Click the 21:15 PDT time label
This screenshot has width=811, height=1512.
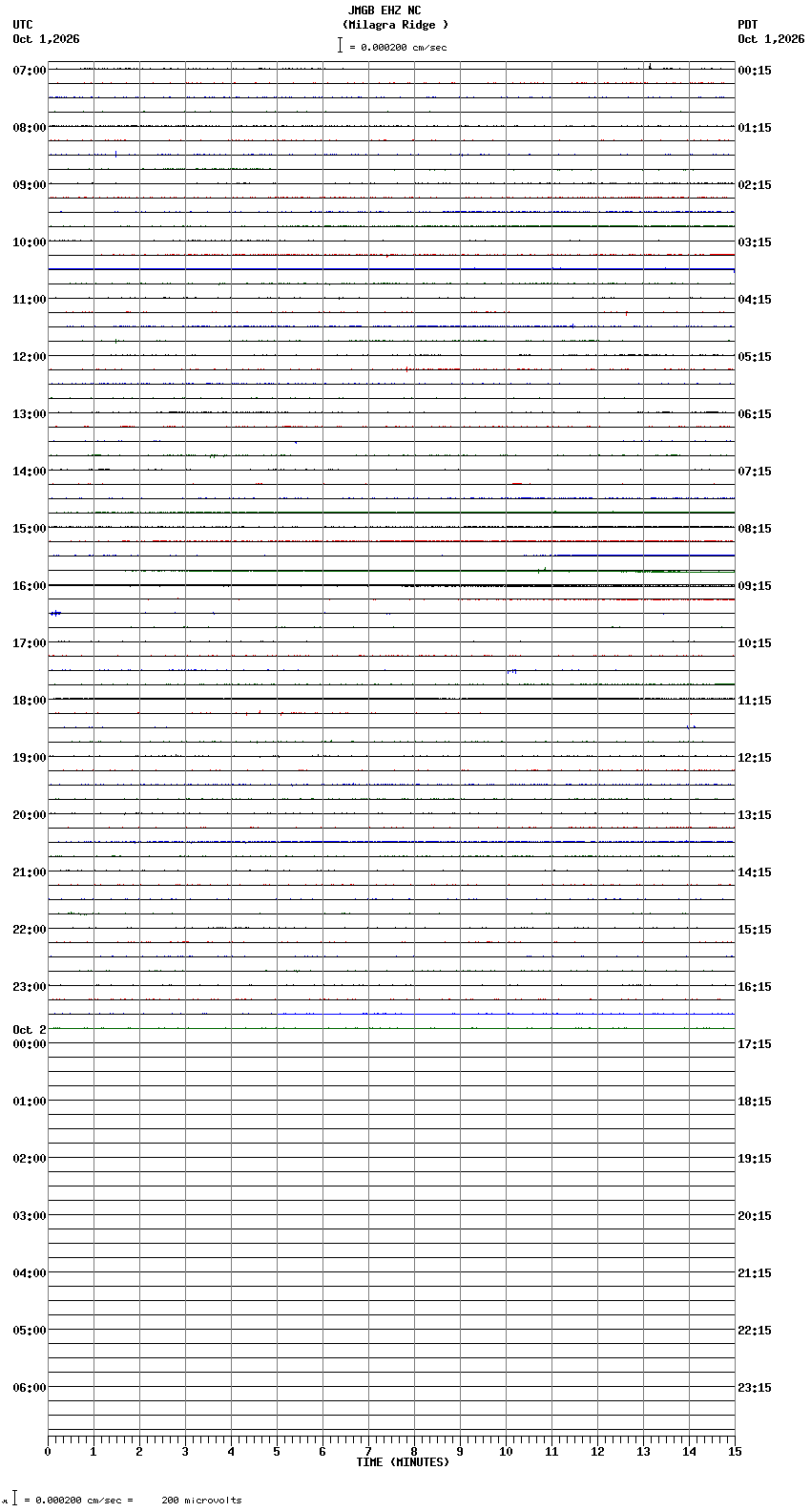755,1273
